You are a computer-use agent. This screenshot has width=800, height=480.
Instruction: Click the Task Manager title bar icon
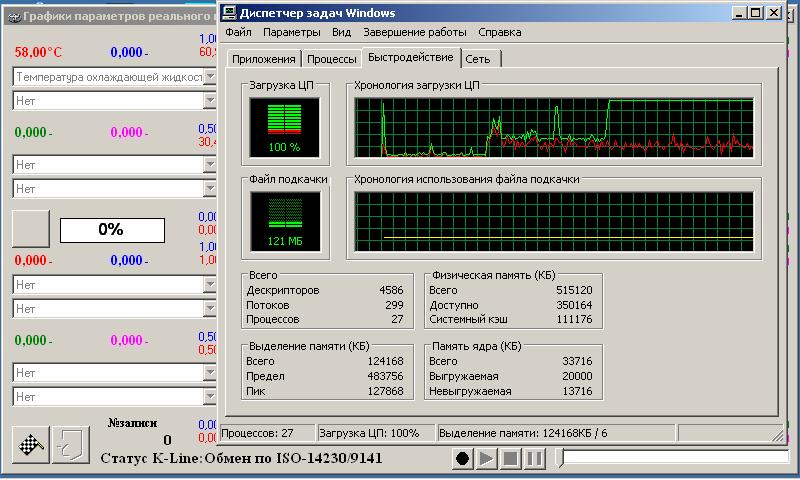(x=230, y=13)
